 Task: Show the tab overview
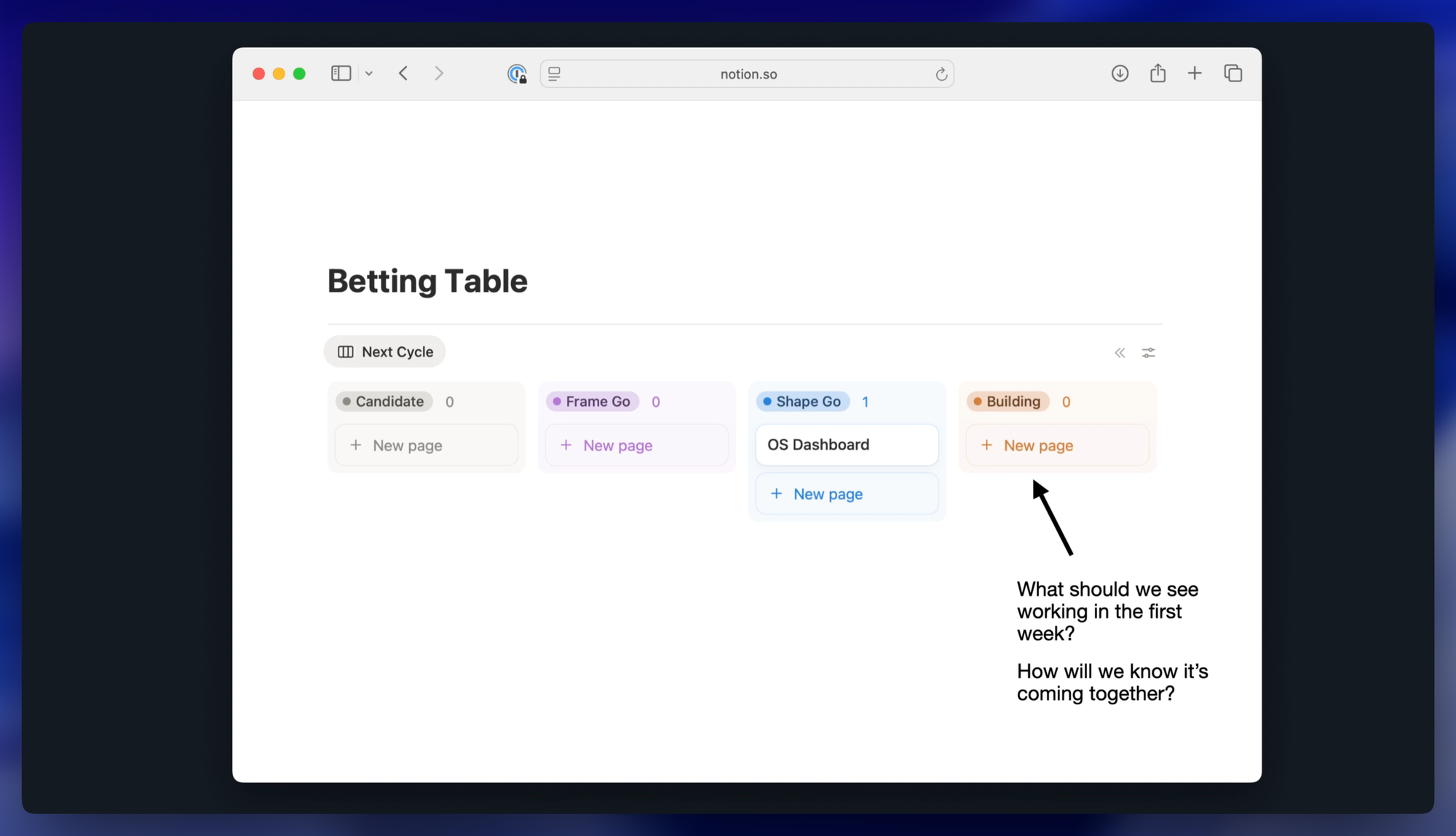1233,73
